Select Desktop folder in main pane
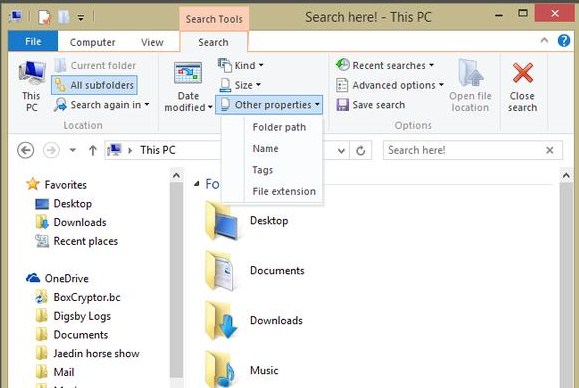Screen dimensions: 579x388 tap(247, 221)
